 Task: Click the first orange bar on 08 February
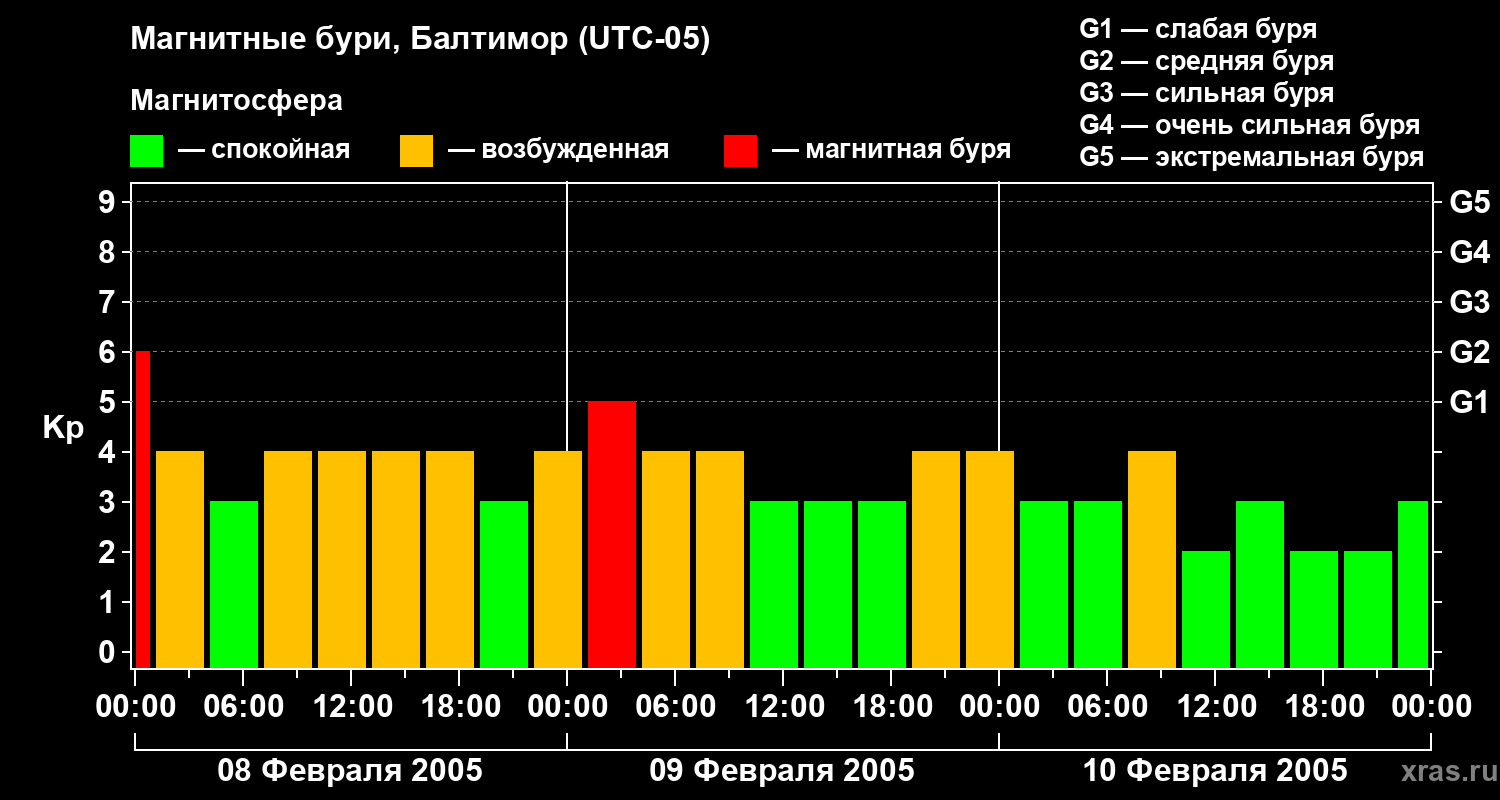pyautogui.click(x=180, y=558)
